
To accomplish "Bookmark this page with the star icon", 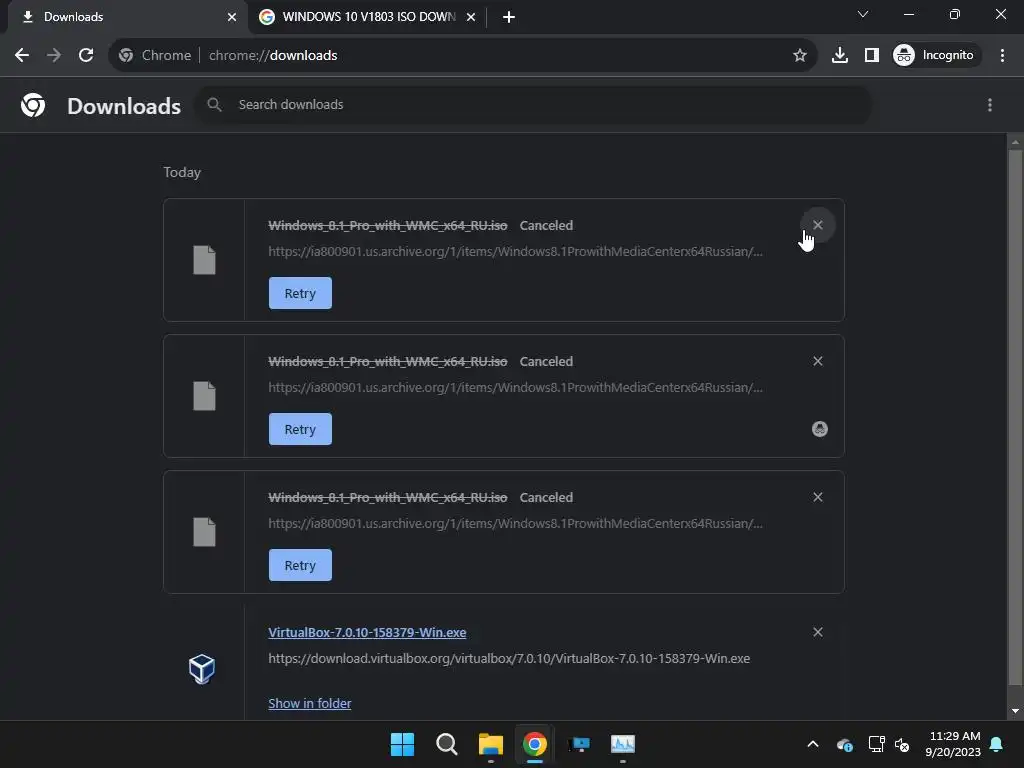I will click(799, 56).
